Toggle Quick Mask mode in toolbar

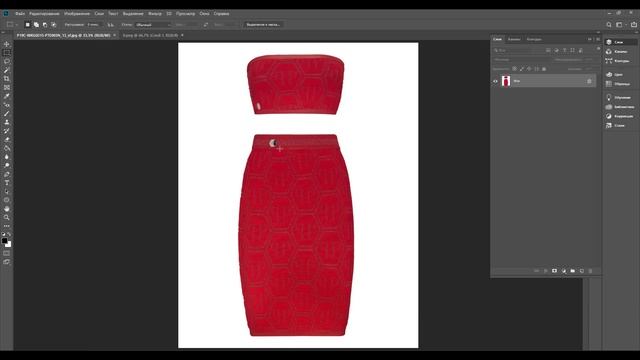(x=7, y=253)
